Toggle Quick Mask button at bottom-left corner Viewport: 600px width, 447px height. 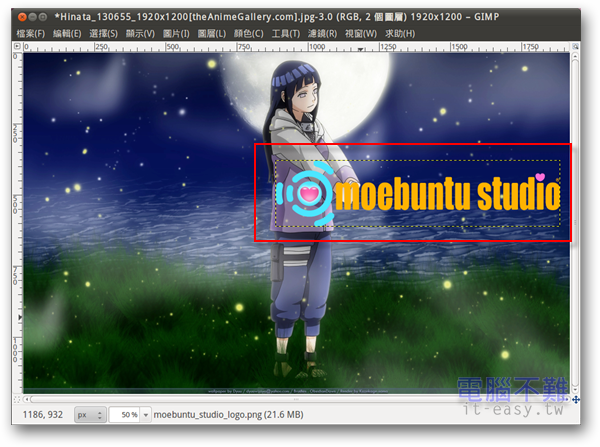tap(15, 398)
